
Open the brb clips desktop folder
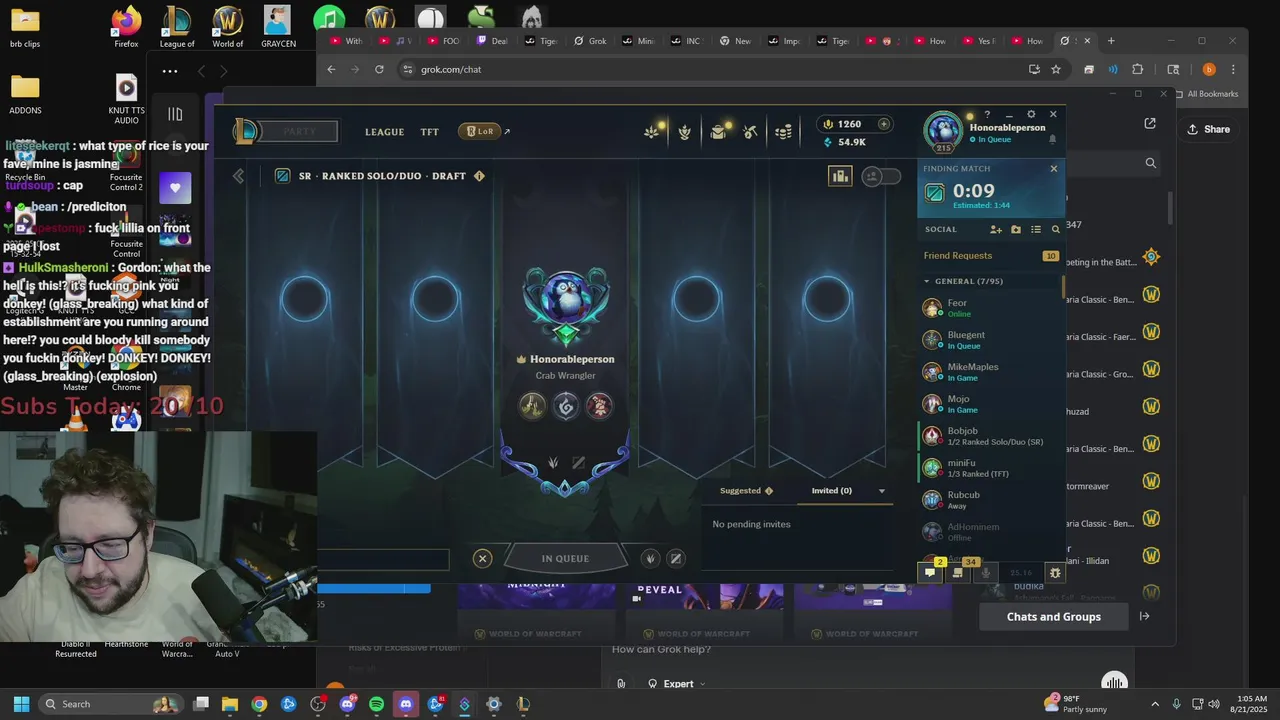[25, 27]
